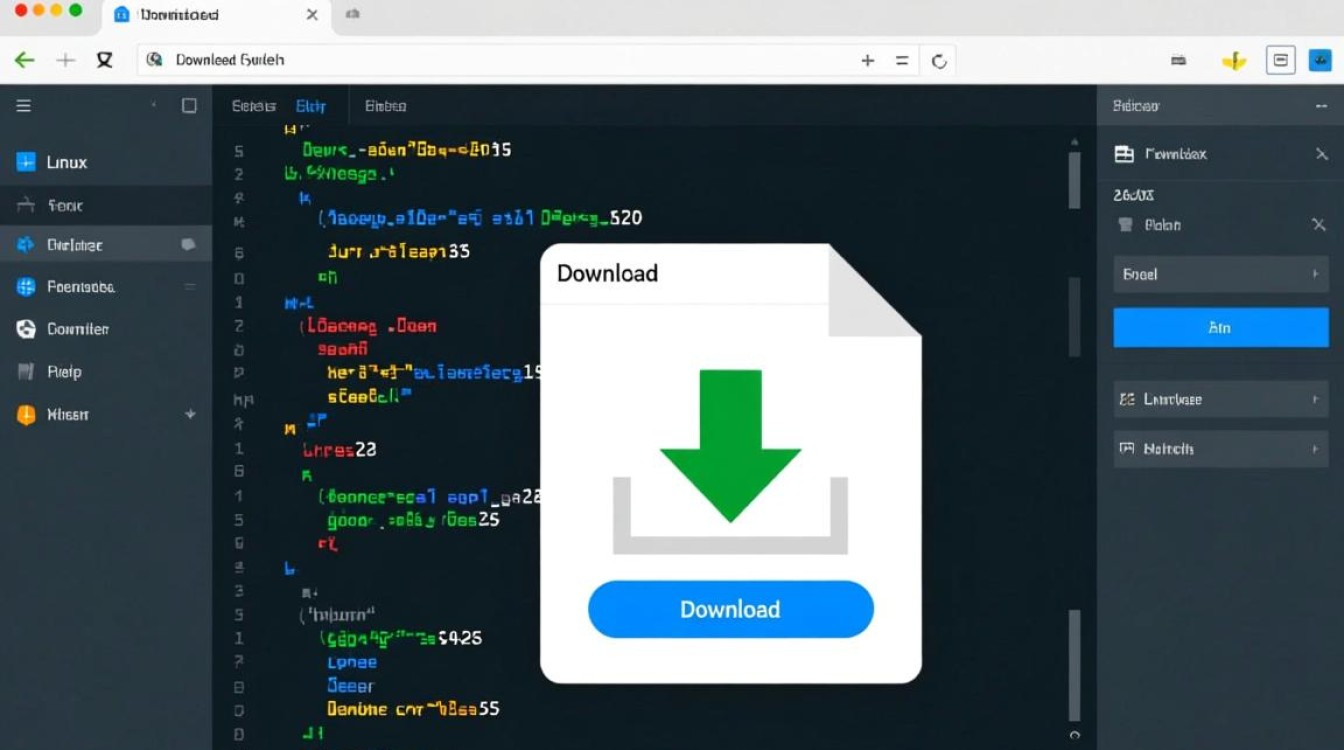This screenshot has height=750, width=1344.
Task: Switch to the Download browser tab
Action: pyautogui.click(x=180, y=15)
